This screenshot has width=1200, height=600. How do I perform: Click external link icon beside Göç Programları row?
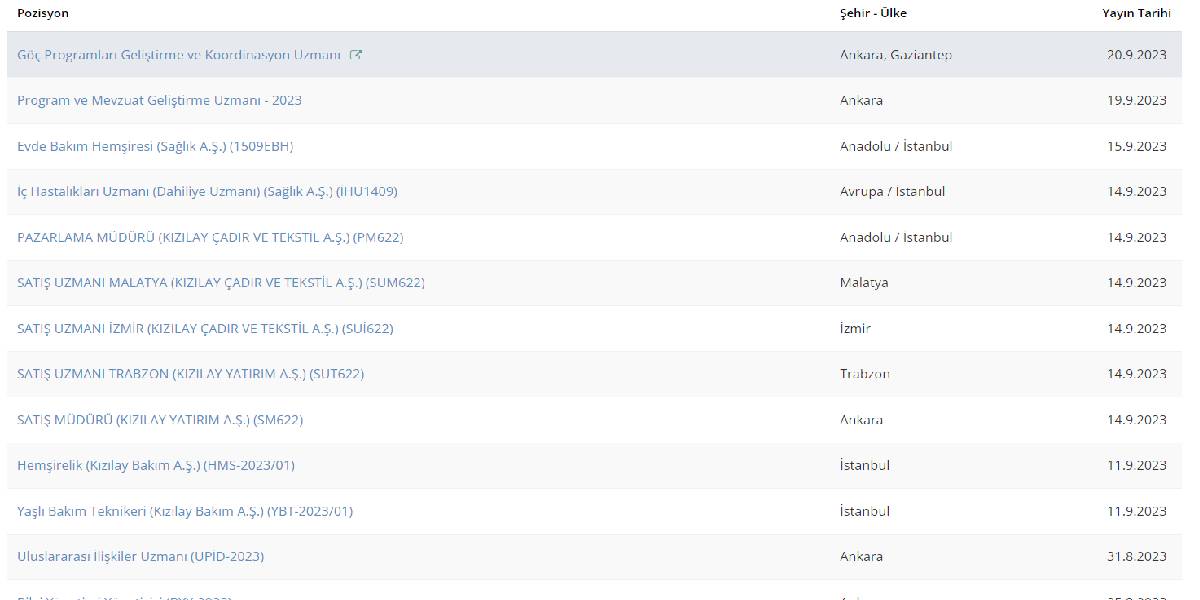tap(356, 55)
